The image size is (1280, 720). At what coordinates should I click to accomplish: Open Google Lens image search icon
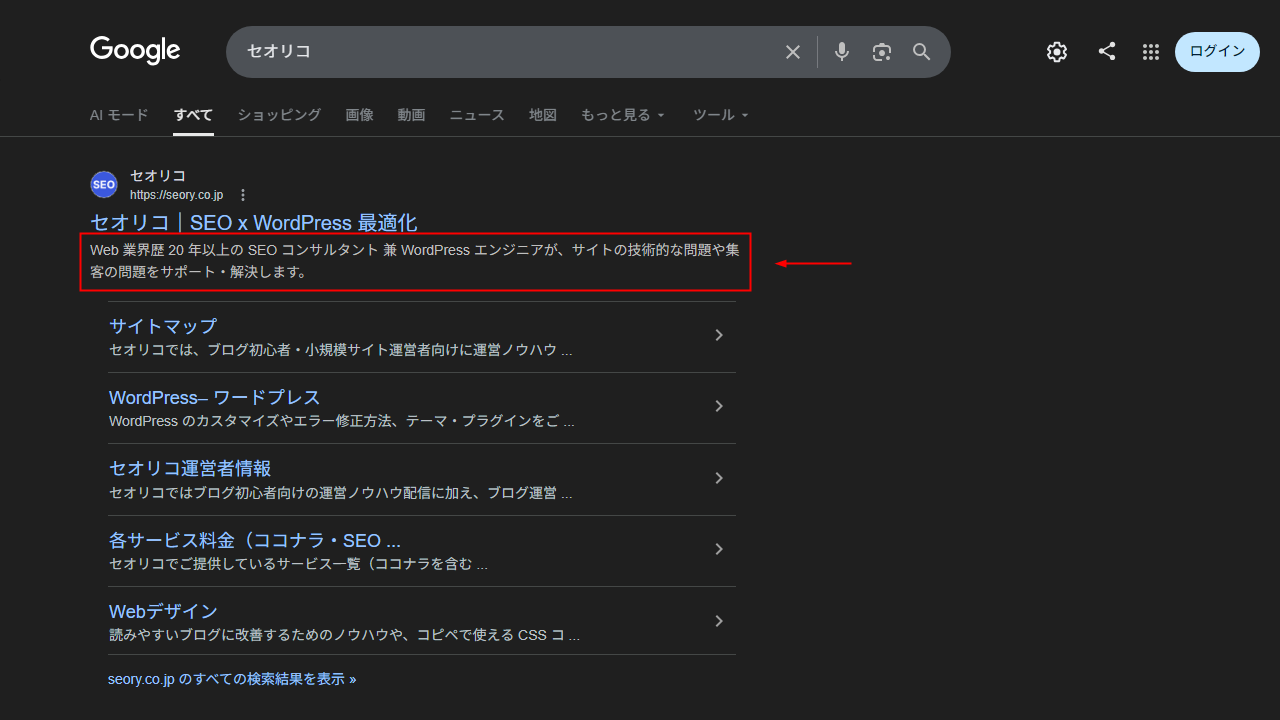[881, 52]
